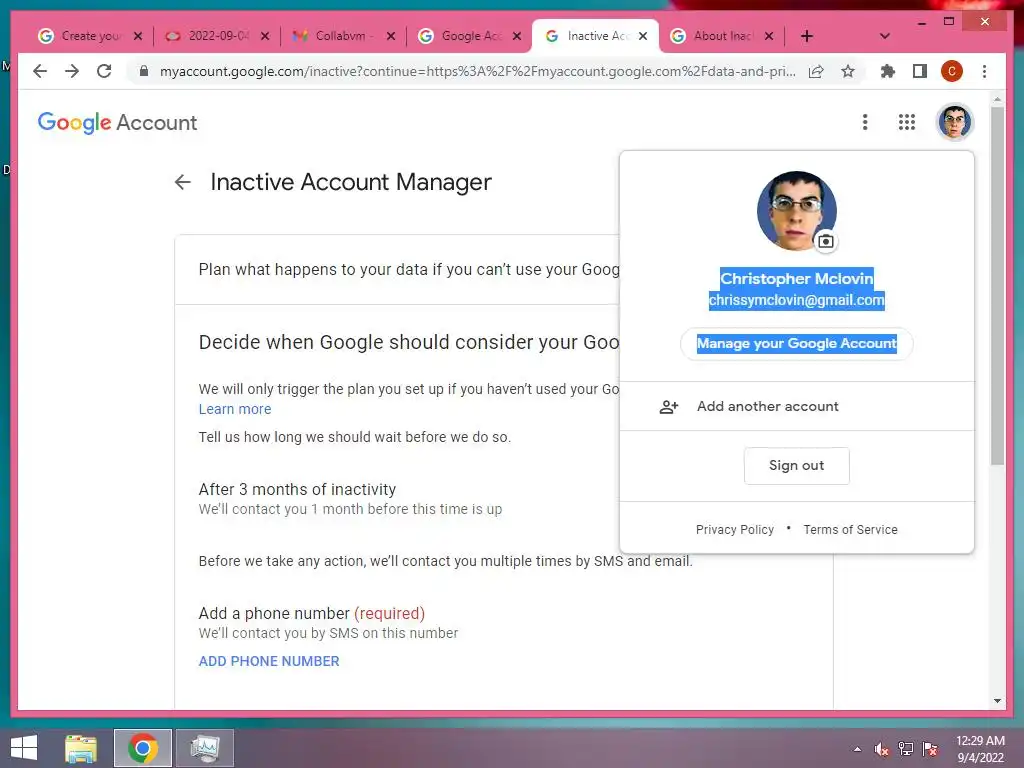Open the Chrome extensions puzzle icon
Image resolution: width=1024 pixels, height=768 pixels.
pyautogui.click(x=888, y=71)
